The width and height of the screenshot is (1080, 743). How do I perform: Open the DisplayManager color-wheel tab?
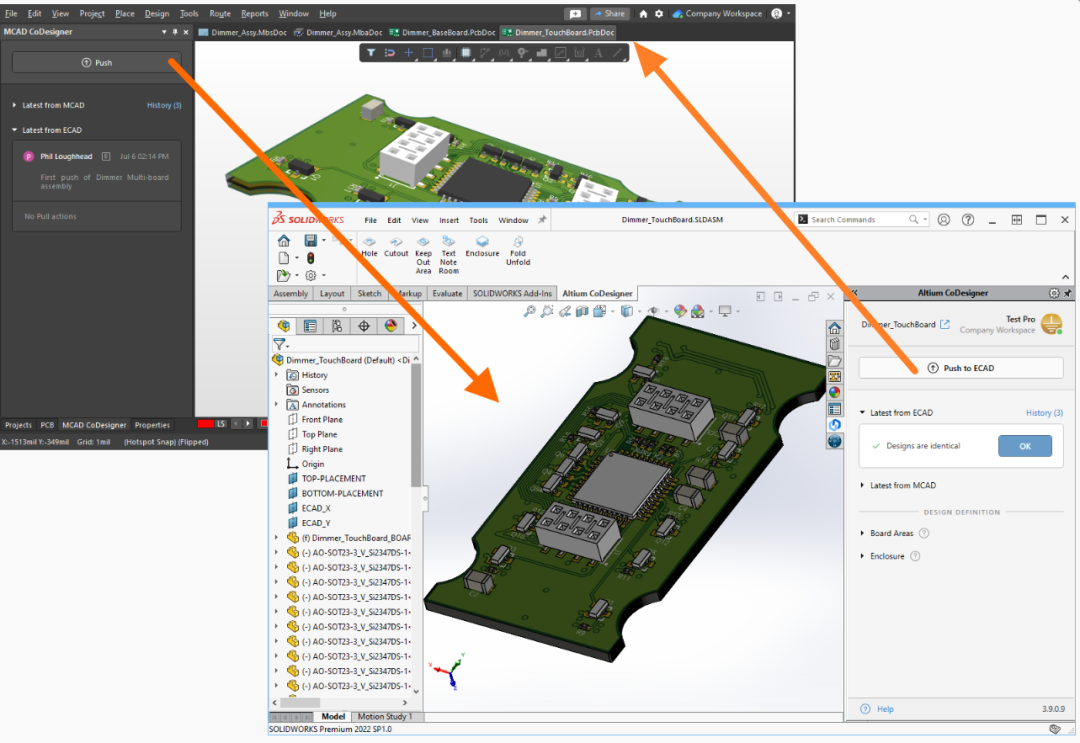tap(391, 326)
